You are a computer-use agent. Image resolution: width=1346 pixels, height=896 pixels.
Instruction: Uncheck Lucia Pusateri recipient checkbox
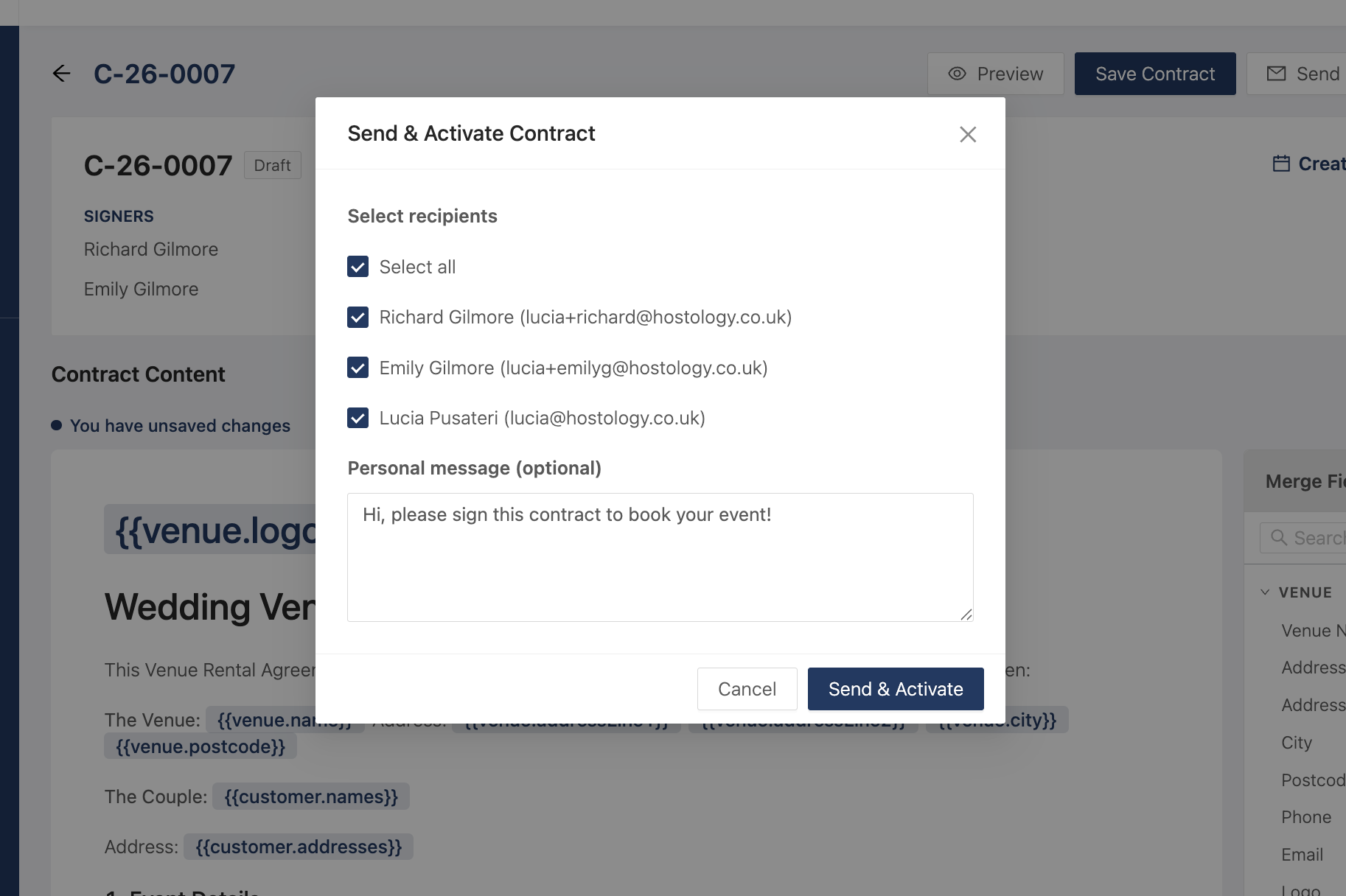[358, 418]
